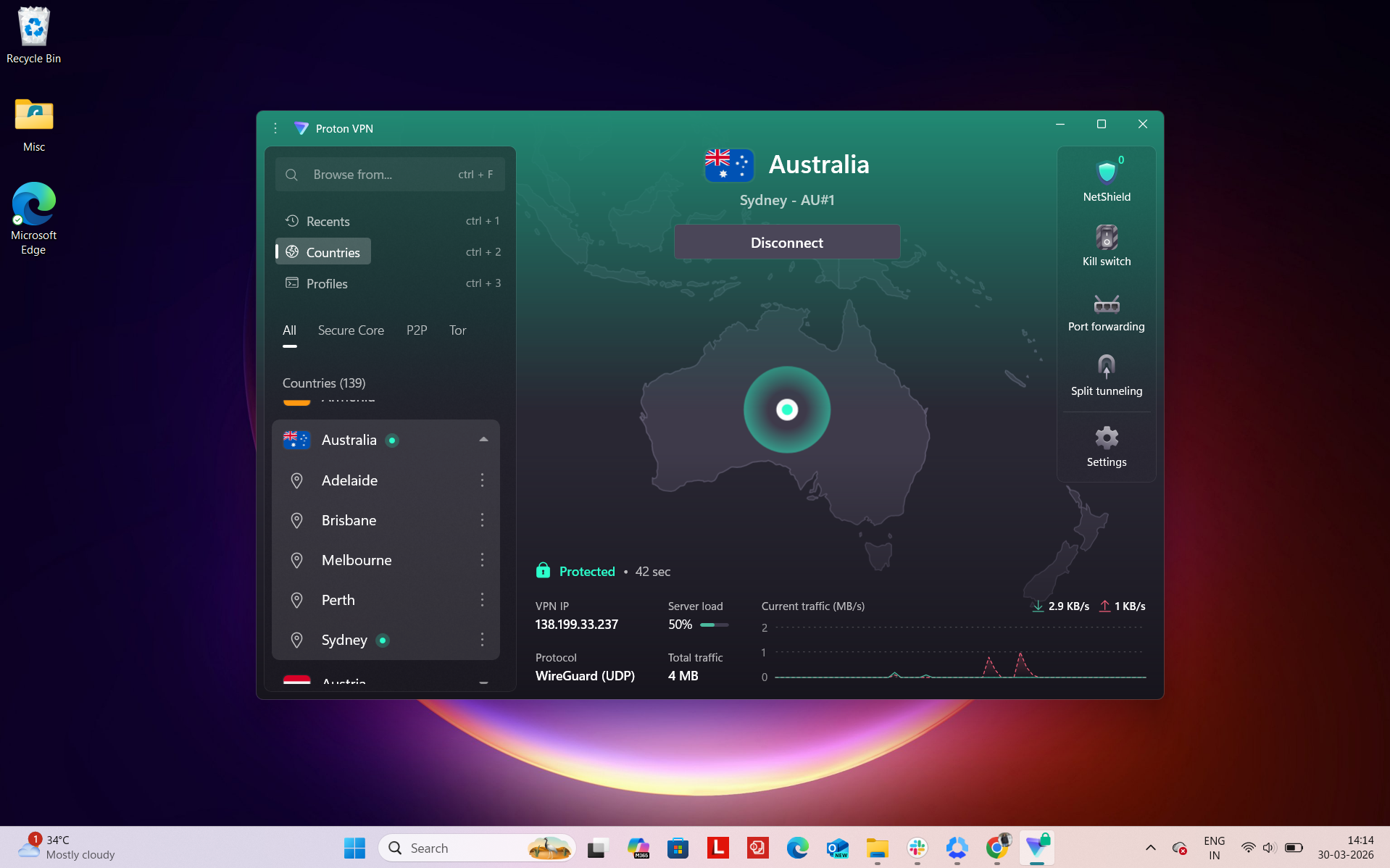The image size is (1390, 868).
Task: Open options menu for Melbourne server
Action: click(x=483, y=559)
